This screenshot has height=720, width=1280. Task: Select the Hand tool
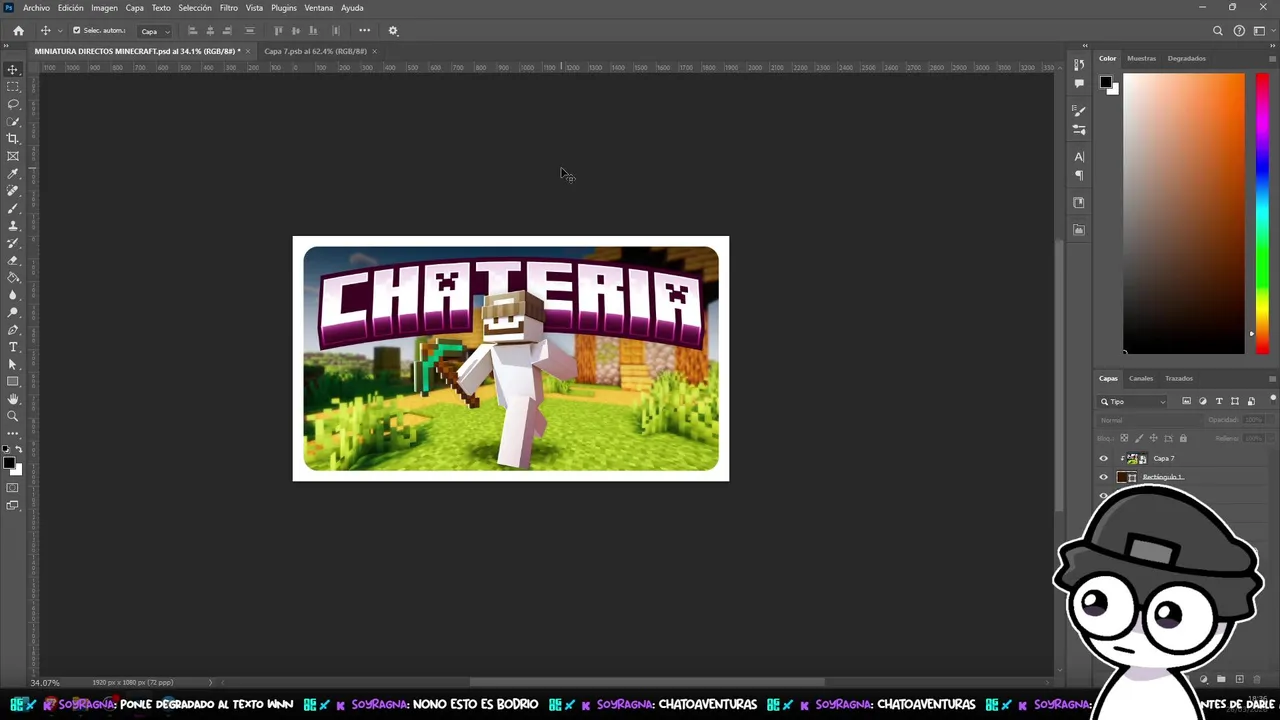[x=13, y=399]
